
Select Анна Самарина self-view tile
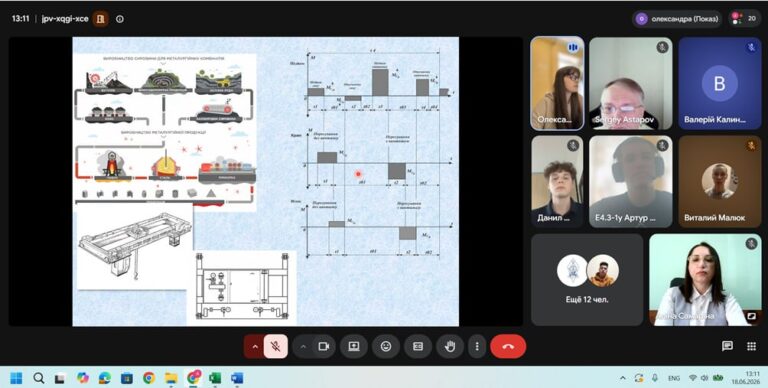click(x=705, y=280)
